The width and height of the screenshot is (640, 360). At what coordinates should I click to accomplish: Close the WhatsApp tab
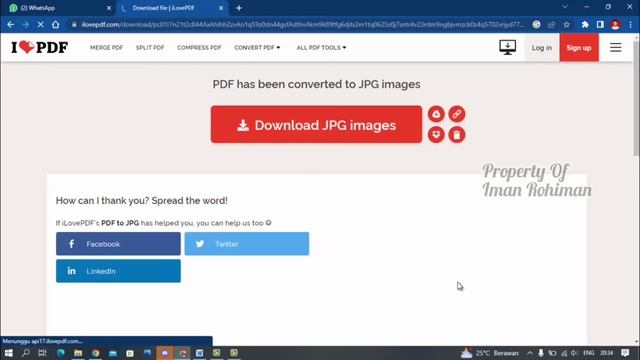click(109, 8)
